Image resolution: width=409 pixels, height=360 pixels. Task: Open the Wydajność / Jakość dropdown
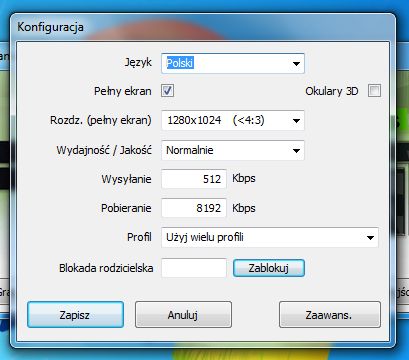(x=233, y=150)
